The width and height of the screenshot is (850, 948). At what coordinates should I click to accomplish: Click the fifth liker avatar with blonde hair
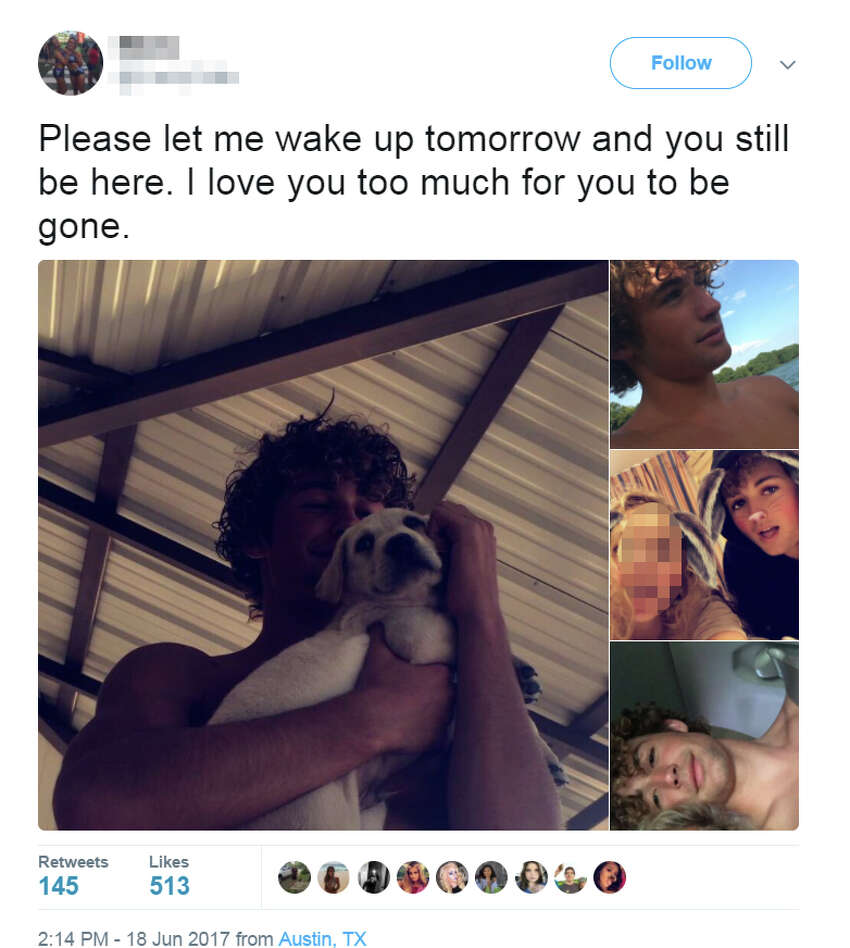(x=452, y=877)
